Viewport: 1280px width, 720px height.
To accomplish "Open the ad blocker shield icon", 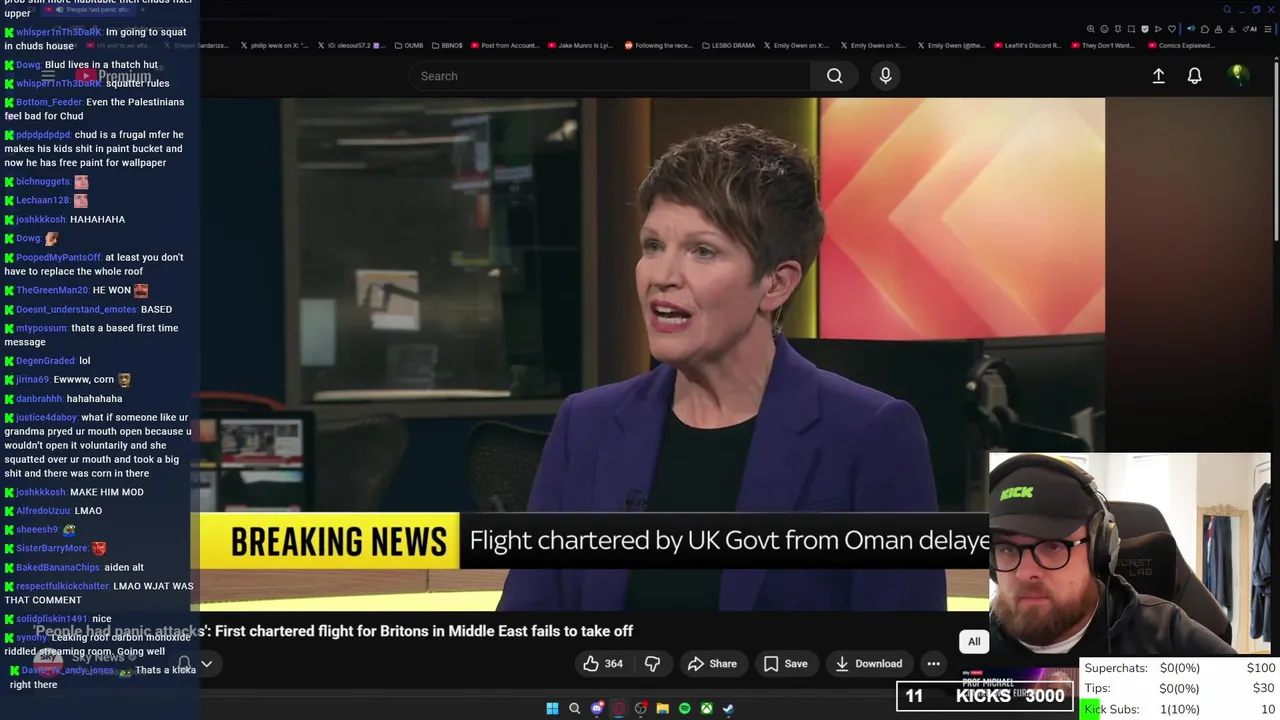I will (x=1145, y=29).
